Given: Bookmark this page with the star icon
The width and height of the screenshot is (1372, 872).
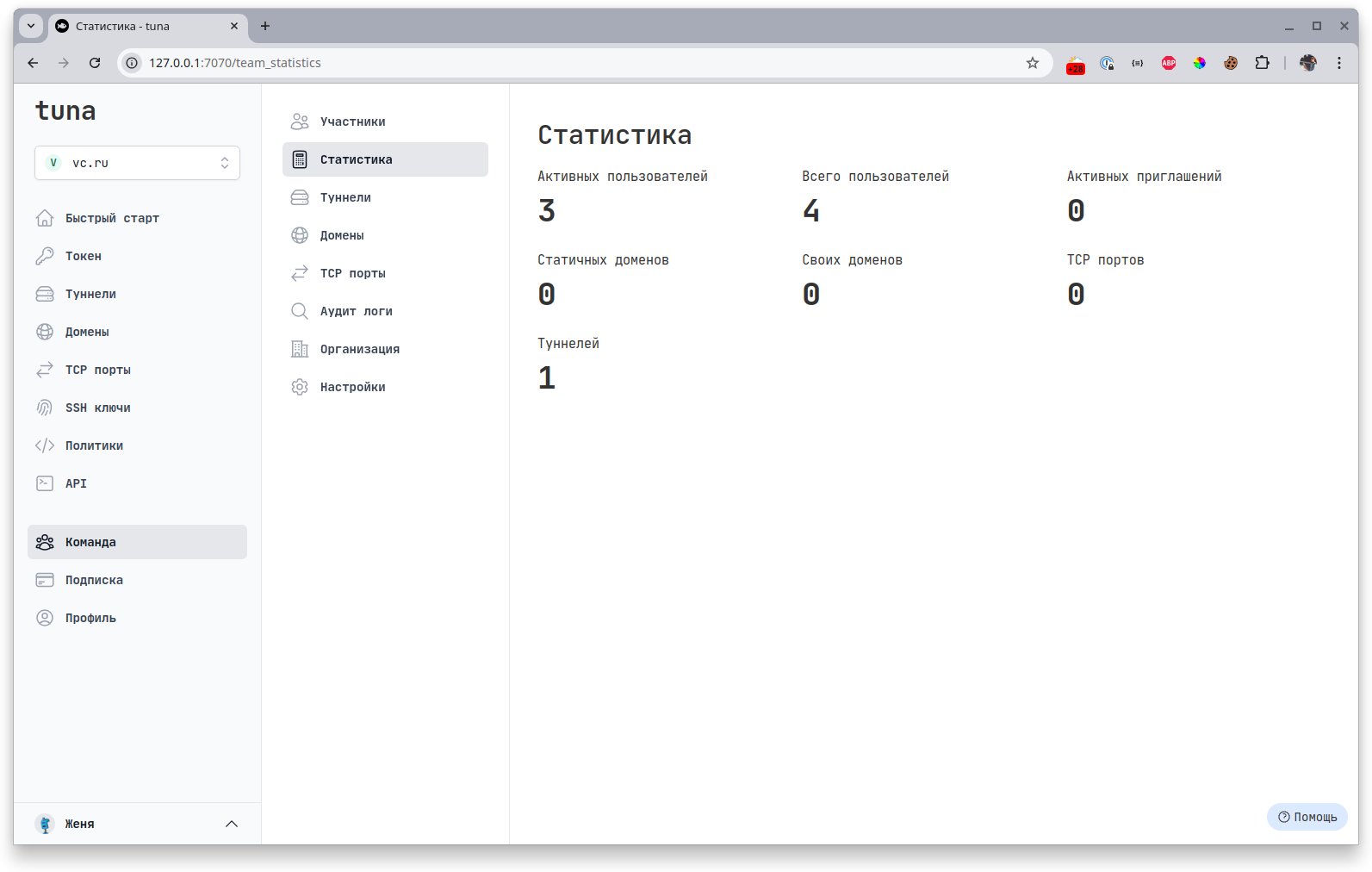Looking at the screenshot, I should 1033,63.
